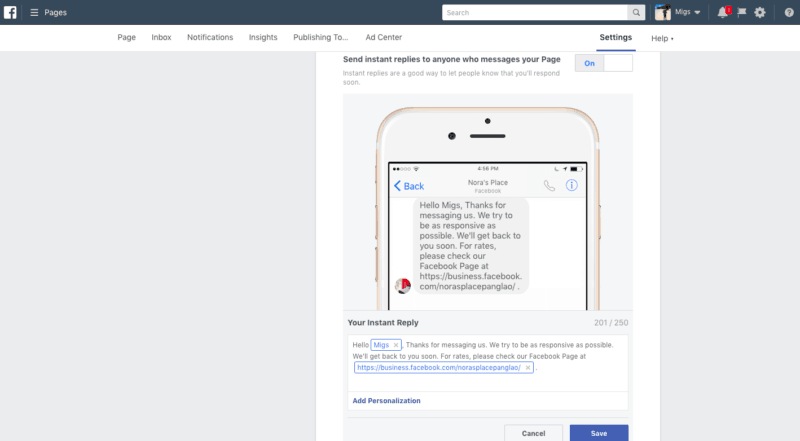Remove the business.facebook.com URL tag

pos(528,368)
